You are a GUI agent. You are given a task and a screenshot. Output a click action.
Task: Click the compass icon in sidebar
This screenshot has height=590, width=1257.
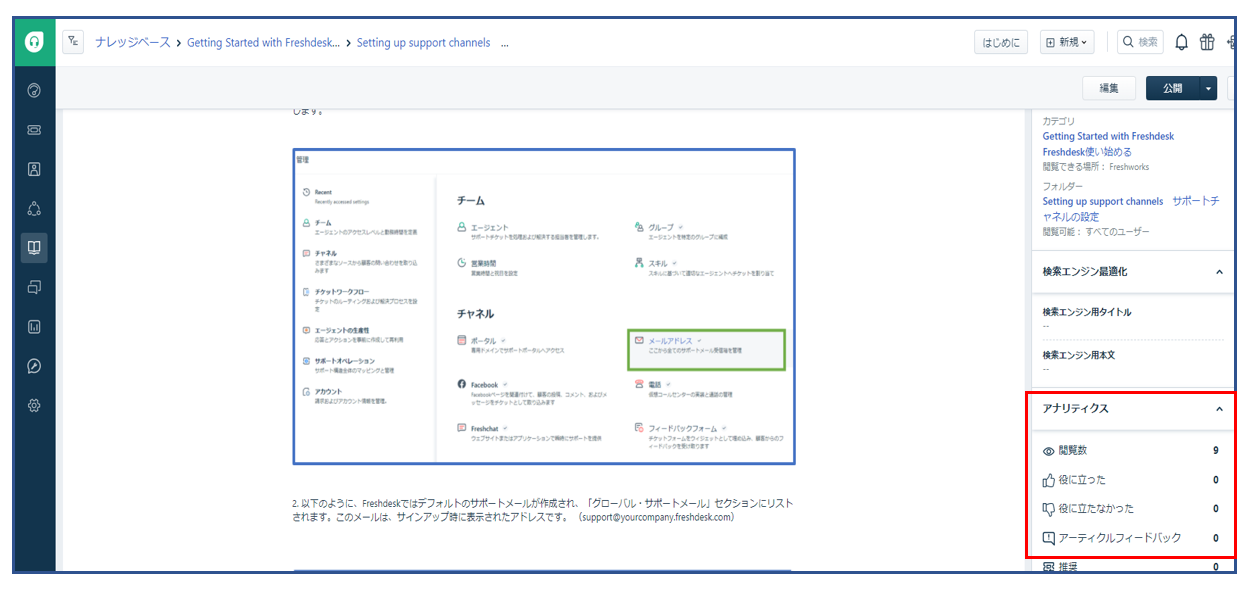34,366
